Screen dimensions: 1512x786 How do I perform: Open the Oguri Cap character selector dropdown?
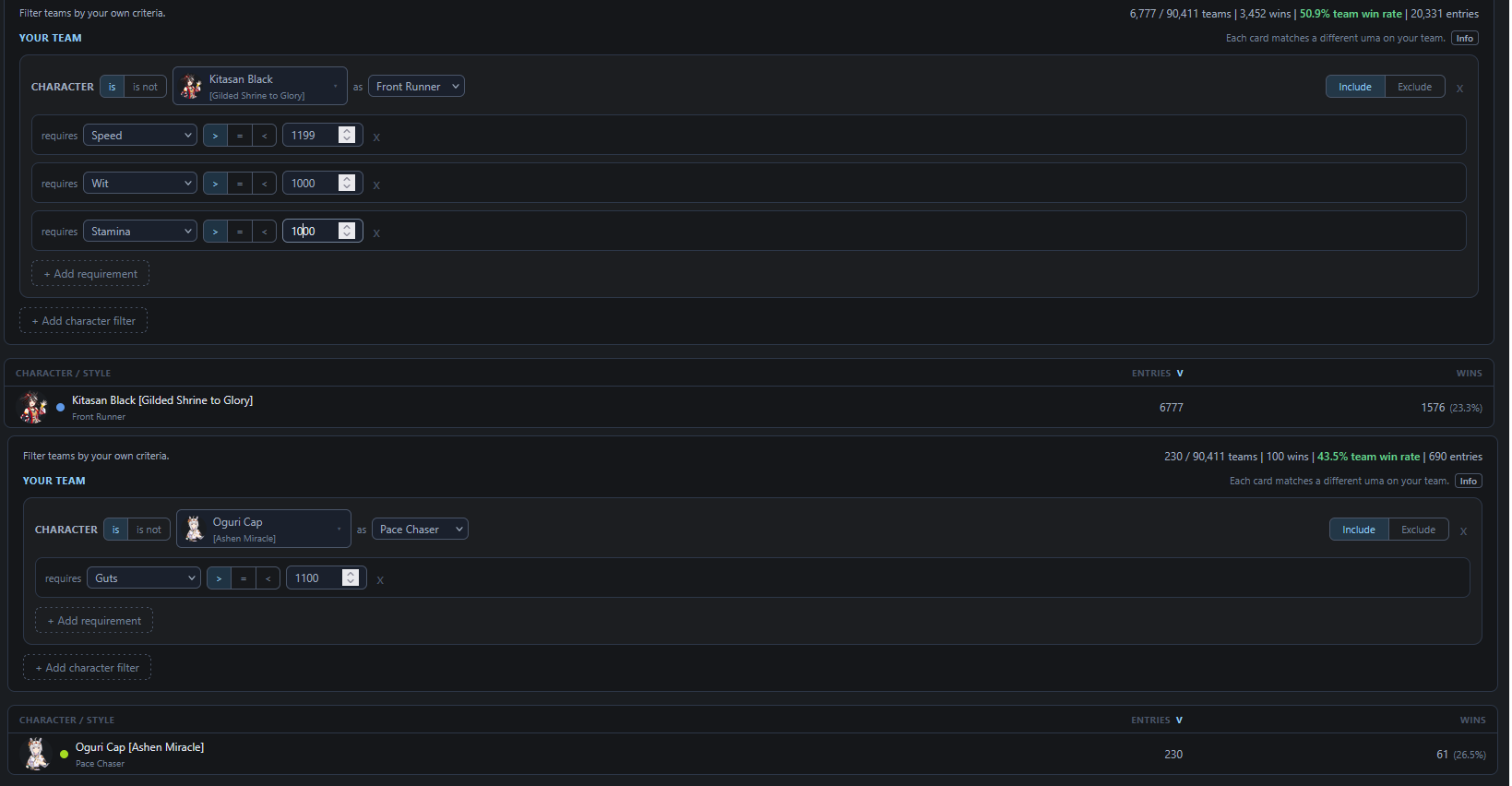point(264,530)
